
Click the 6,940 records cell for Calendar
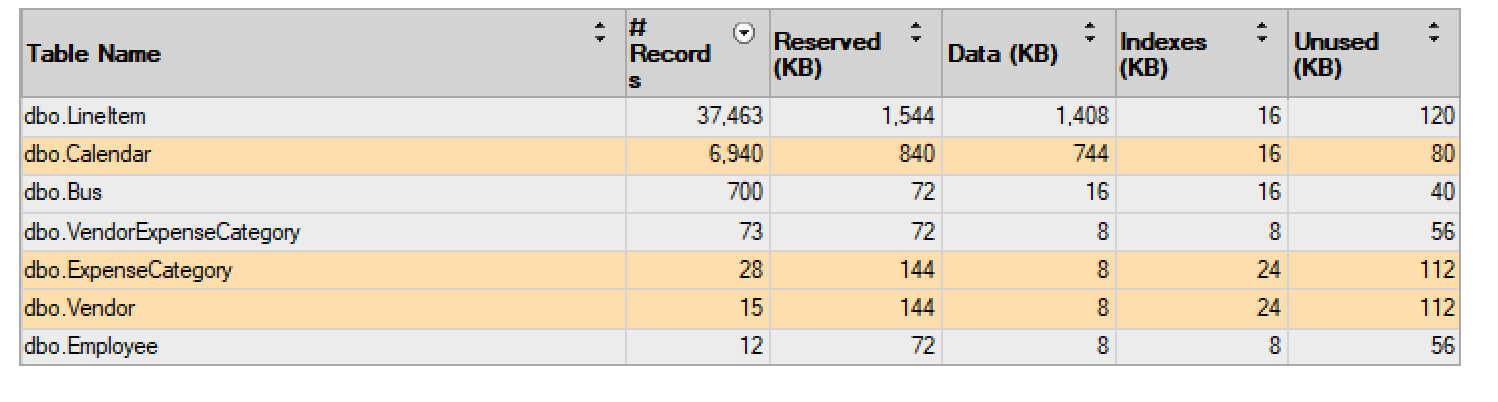(734, 155)
